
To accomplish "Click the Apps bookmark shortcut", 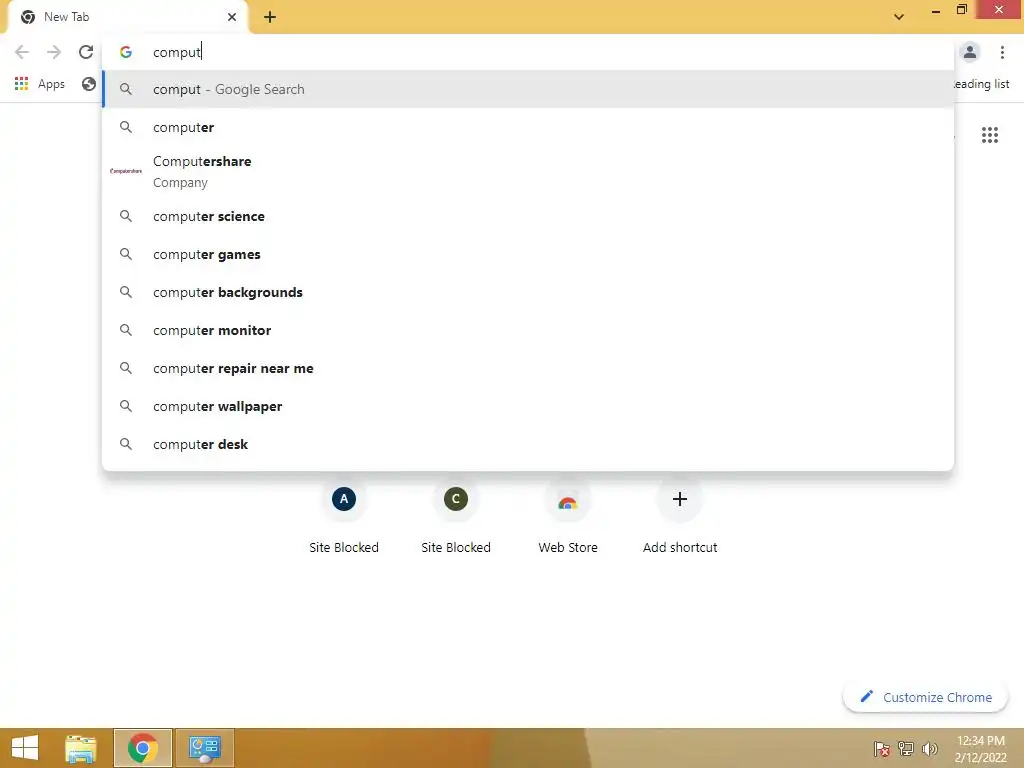I will (40, 84).
